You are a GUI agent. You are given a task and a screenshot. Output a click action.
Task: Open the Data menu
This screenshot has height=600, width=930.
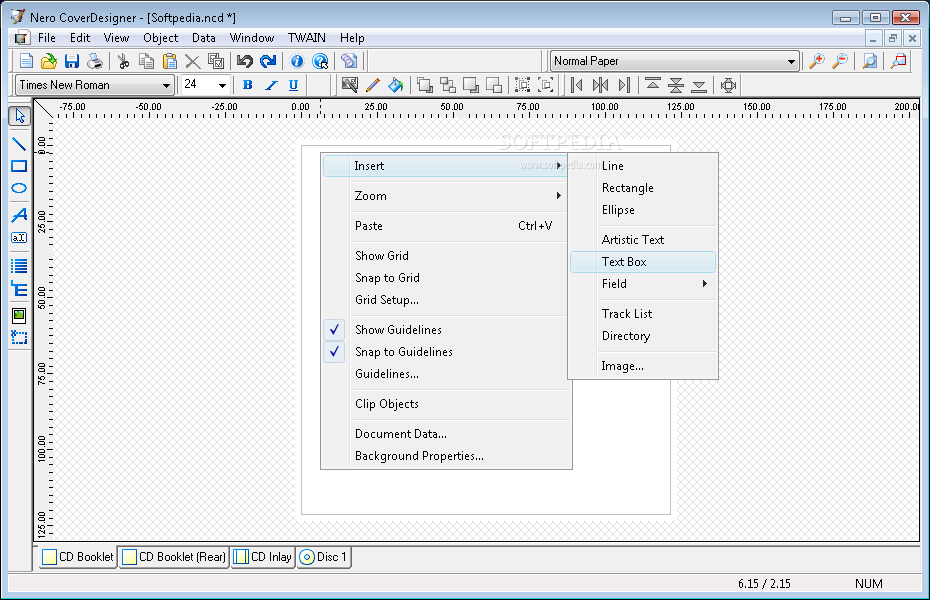[x=203, y=38]
